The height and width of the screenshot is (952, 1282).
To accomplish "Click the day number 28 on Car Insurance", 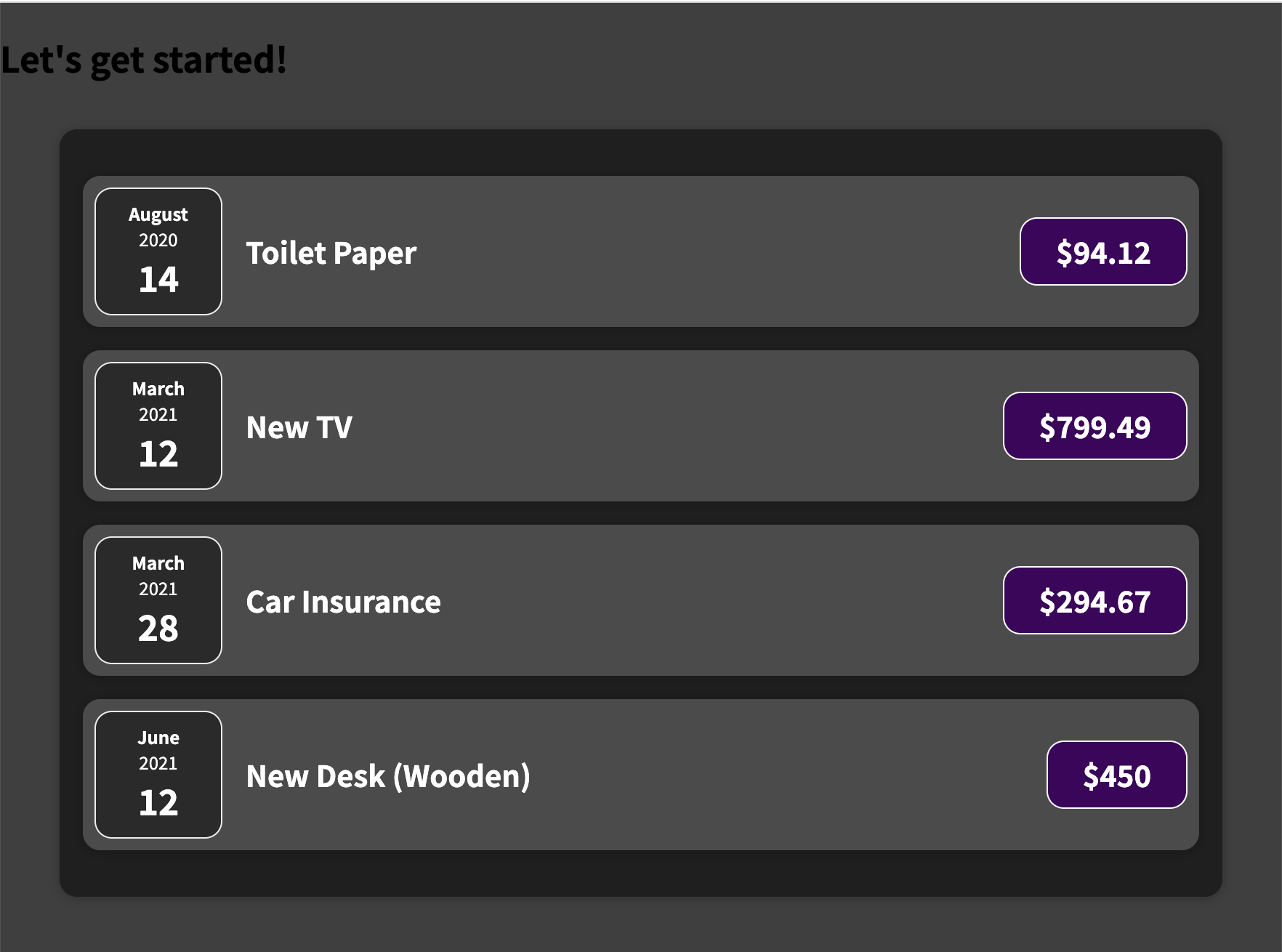I will [158, 629].
